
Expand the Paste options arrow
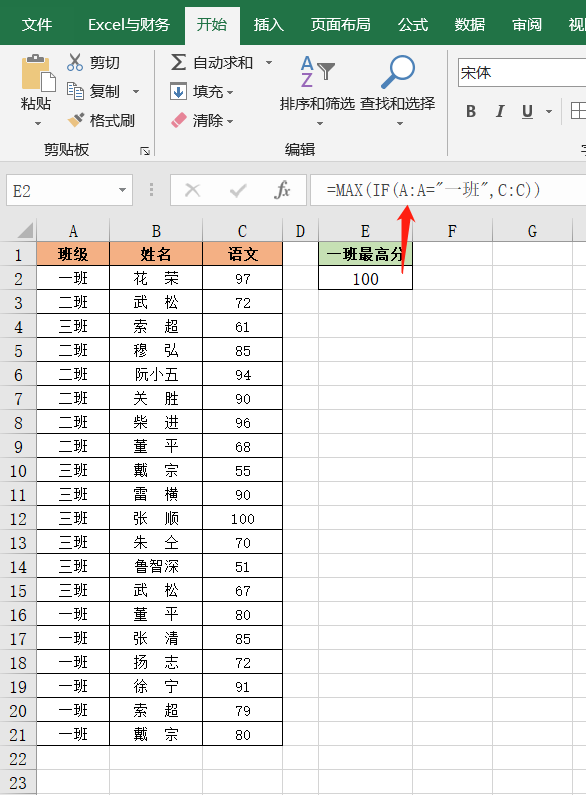[38, 123]
